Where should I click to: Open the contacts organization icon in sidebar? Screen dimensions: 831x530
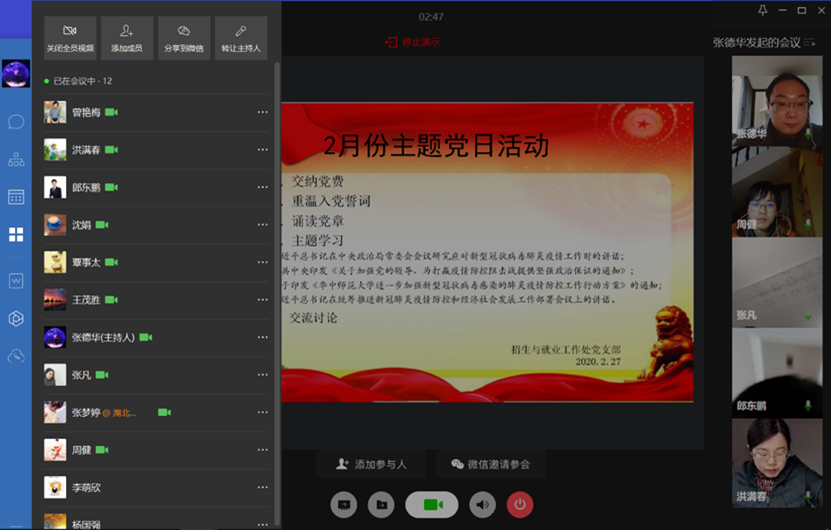[x=16, y=159]
